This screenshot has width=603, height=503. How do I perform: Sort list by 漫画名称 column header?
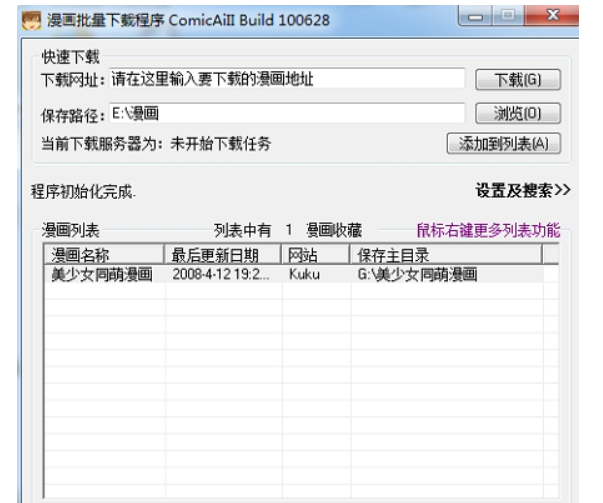tap(103, 255)
